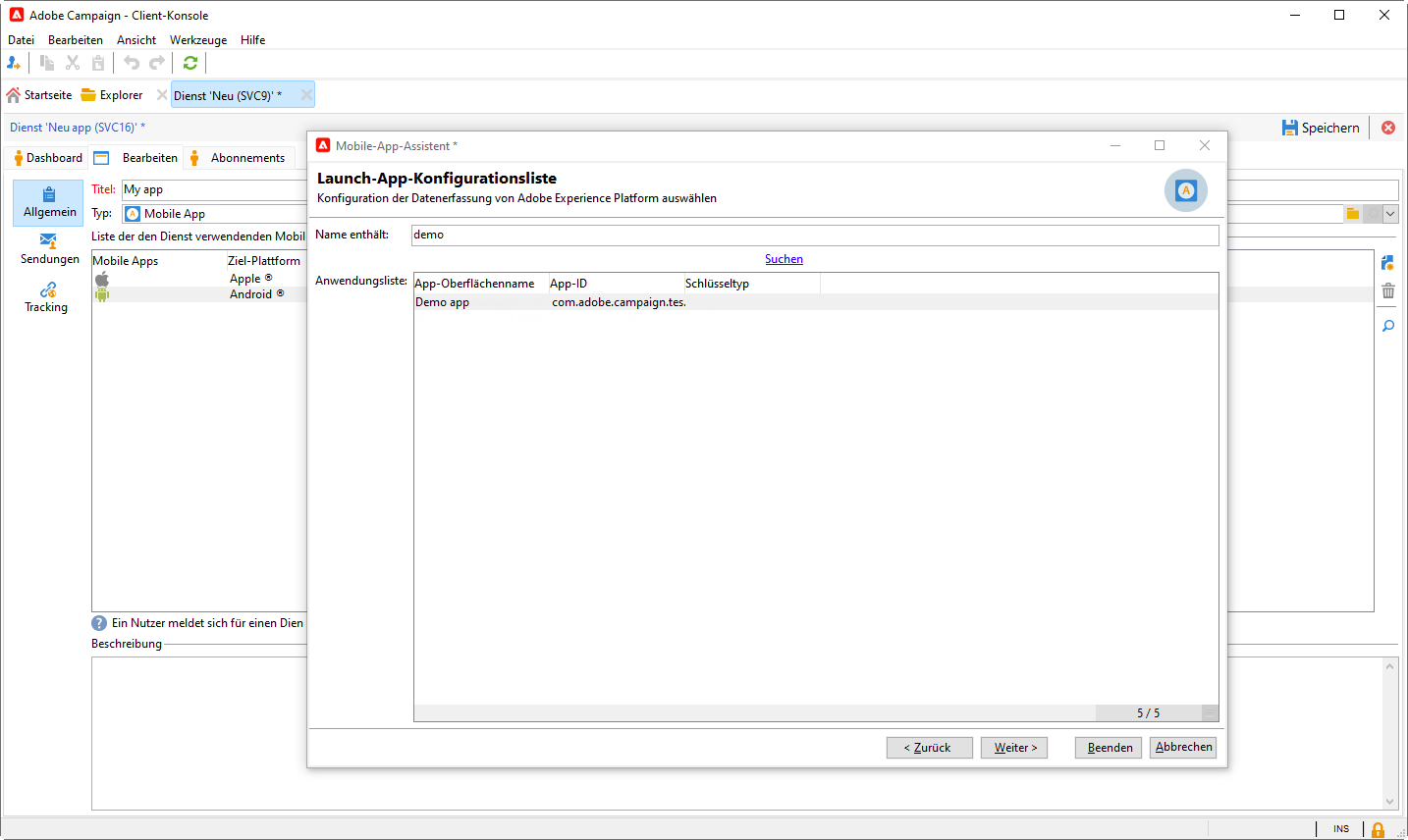Screen dimensions: 1408x840
Task: Click the up arrow of the Beschreibung scrollbar
Action: [1390, 666]
